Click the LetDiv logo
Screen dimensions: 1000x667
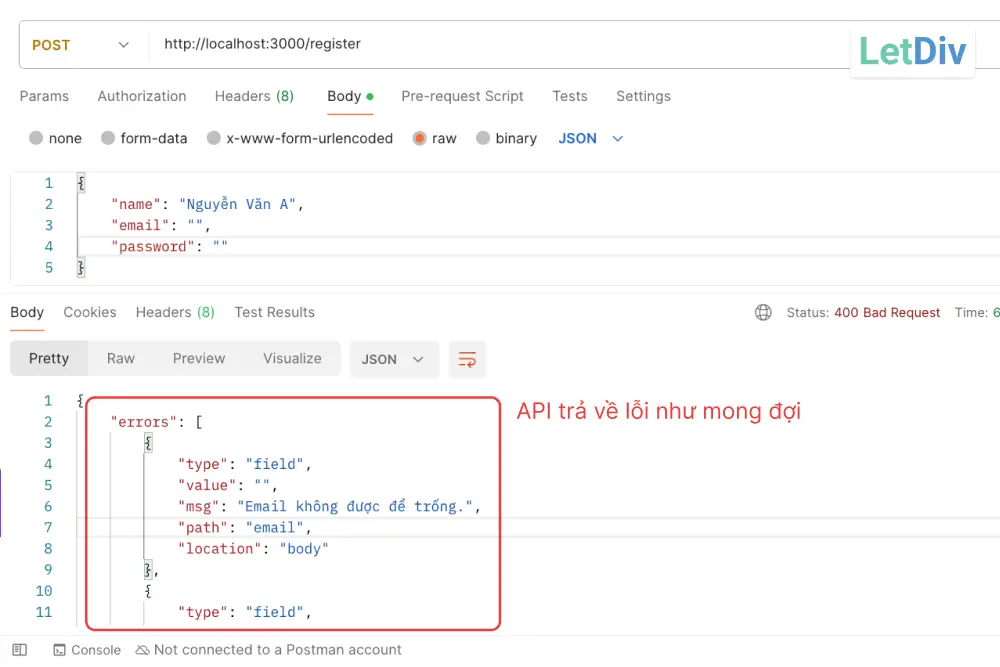pyautogui.click(x=912, y=51)
